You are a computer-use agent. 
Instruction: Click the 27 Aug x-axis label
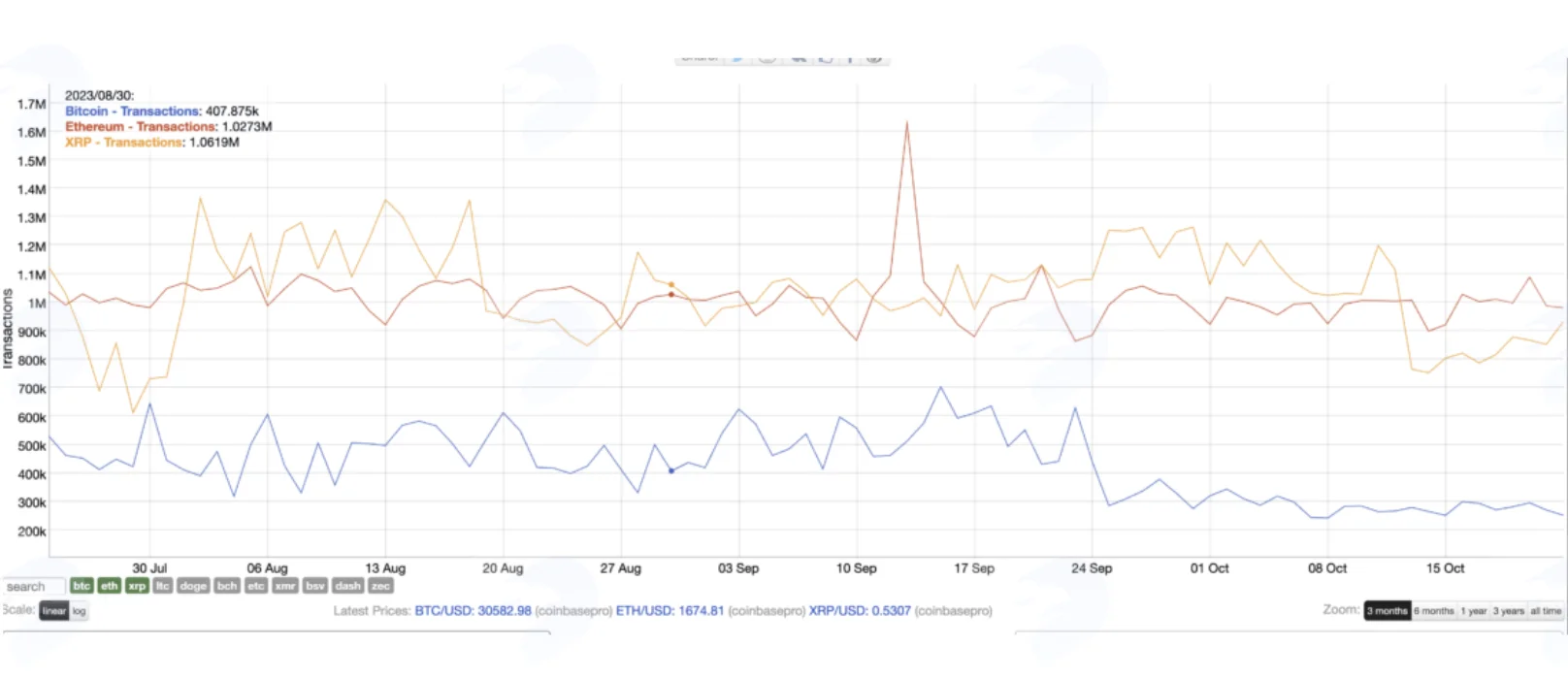tap(620, 568)
